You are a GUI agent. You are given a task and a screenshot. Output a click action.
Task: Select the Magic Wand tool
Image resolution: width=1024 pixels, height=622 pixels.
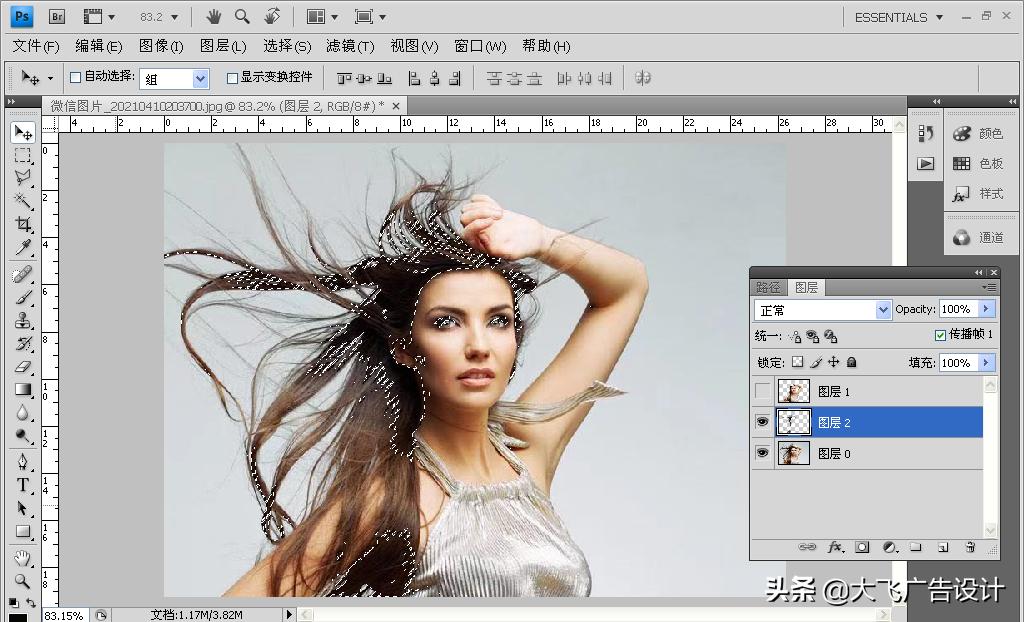point(22,201)
